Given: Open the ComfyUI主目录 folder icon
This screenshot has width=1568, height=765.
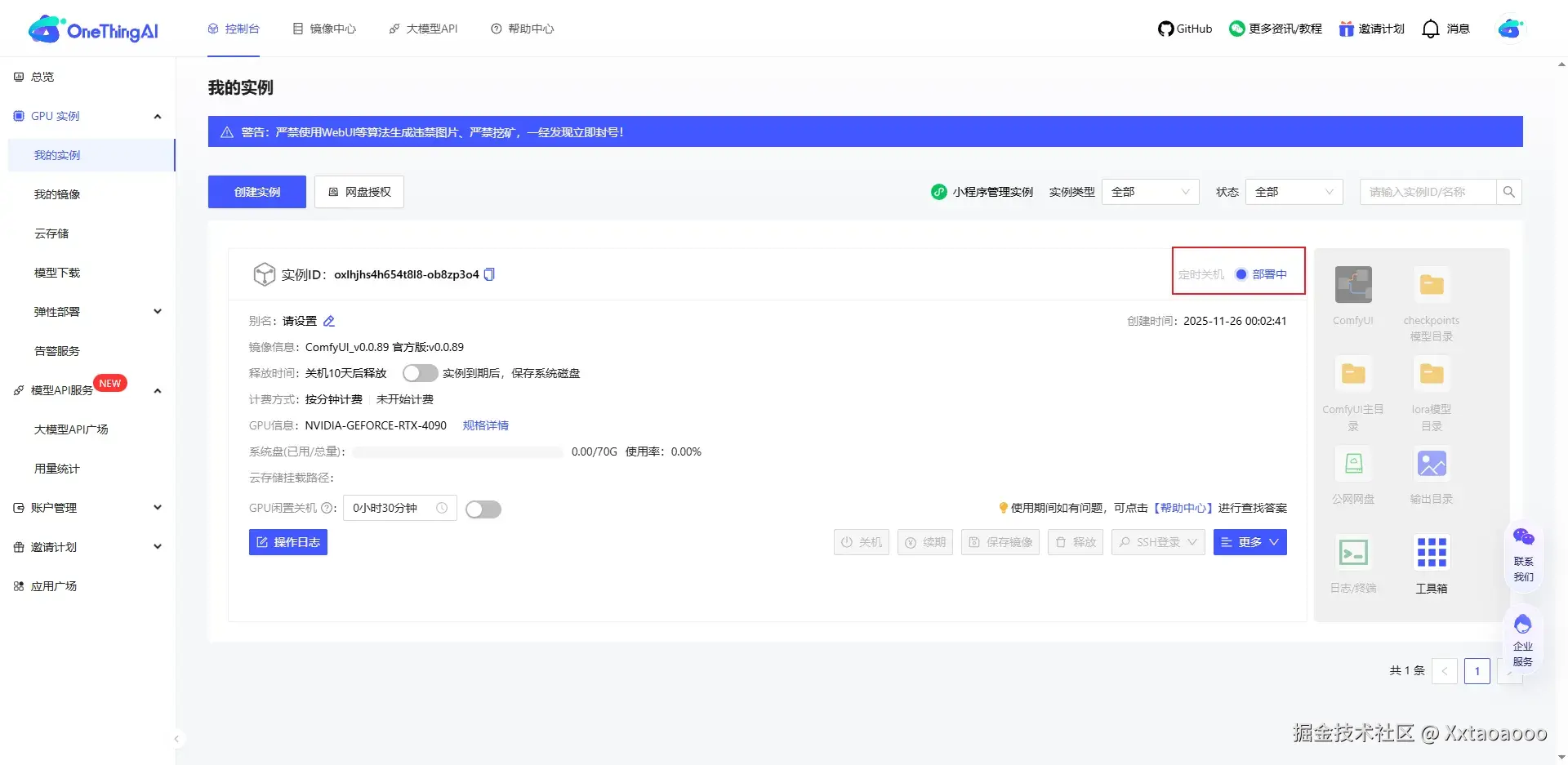Looking at the screenshot, I should tap(1353, 374).
